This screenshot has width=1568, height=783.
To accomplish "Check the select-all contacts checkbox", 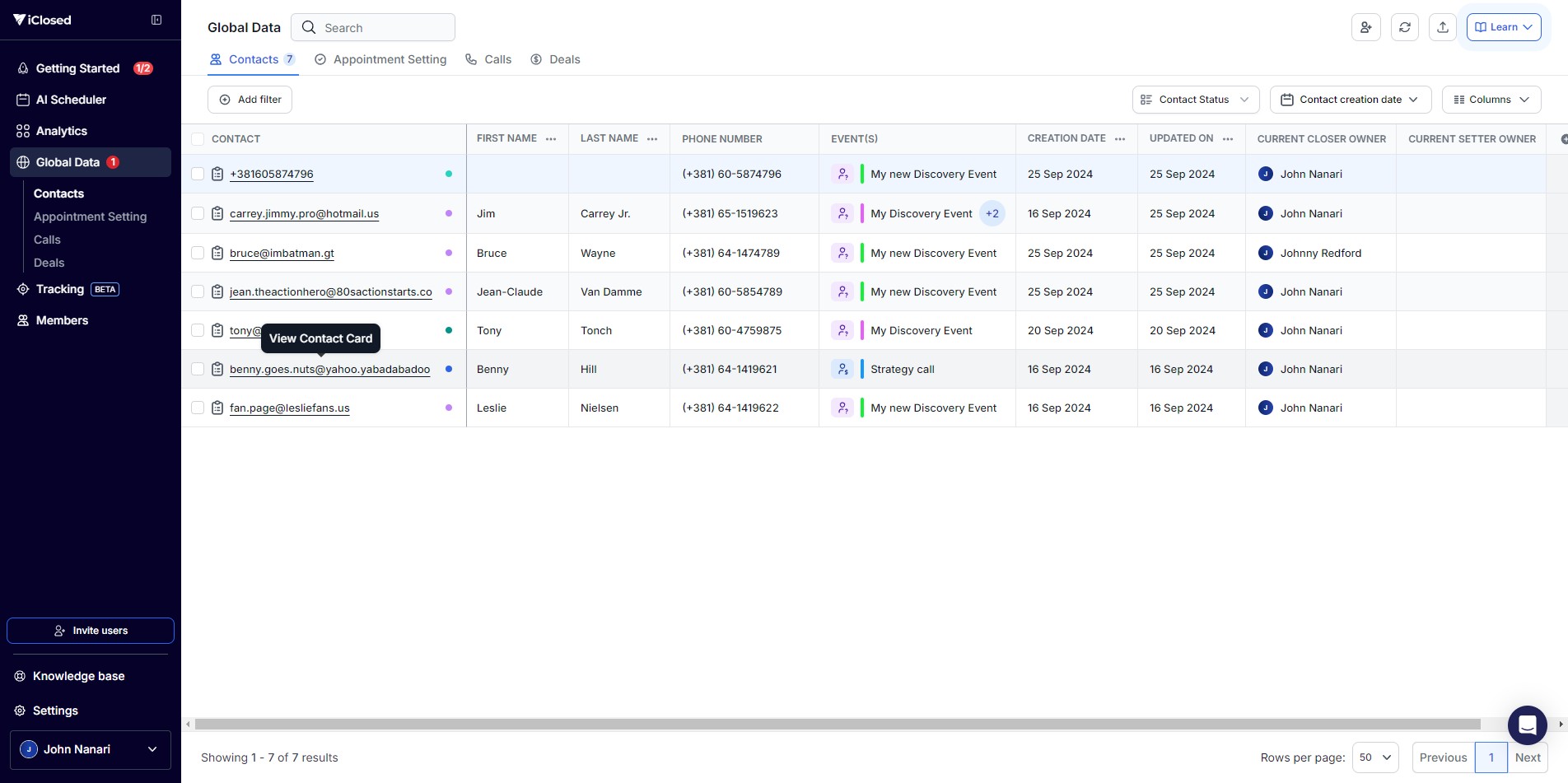I will [198, 139].
